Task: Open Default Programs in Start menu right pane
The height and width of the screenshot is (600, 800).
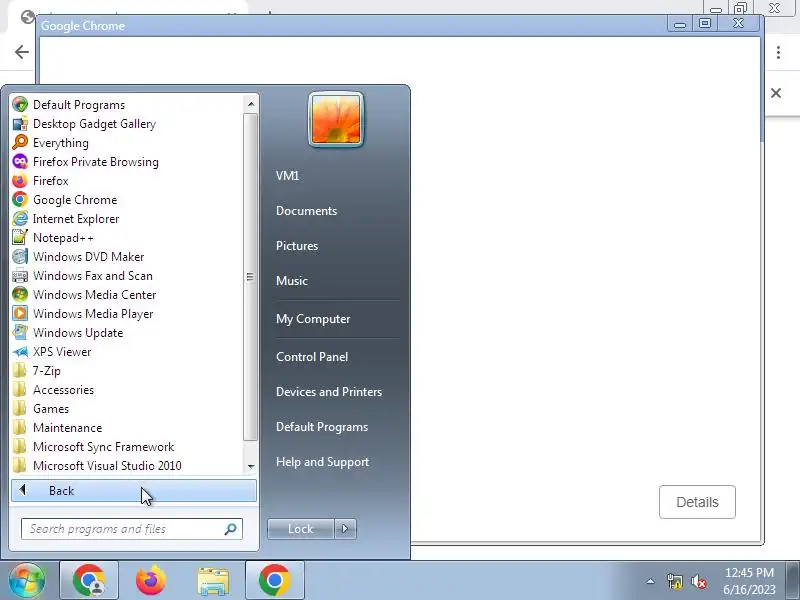Action: click(x=322, y=427)
